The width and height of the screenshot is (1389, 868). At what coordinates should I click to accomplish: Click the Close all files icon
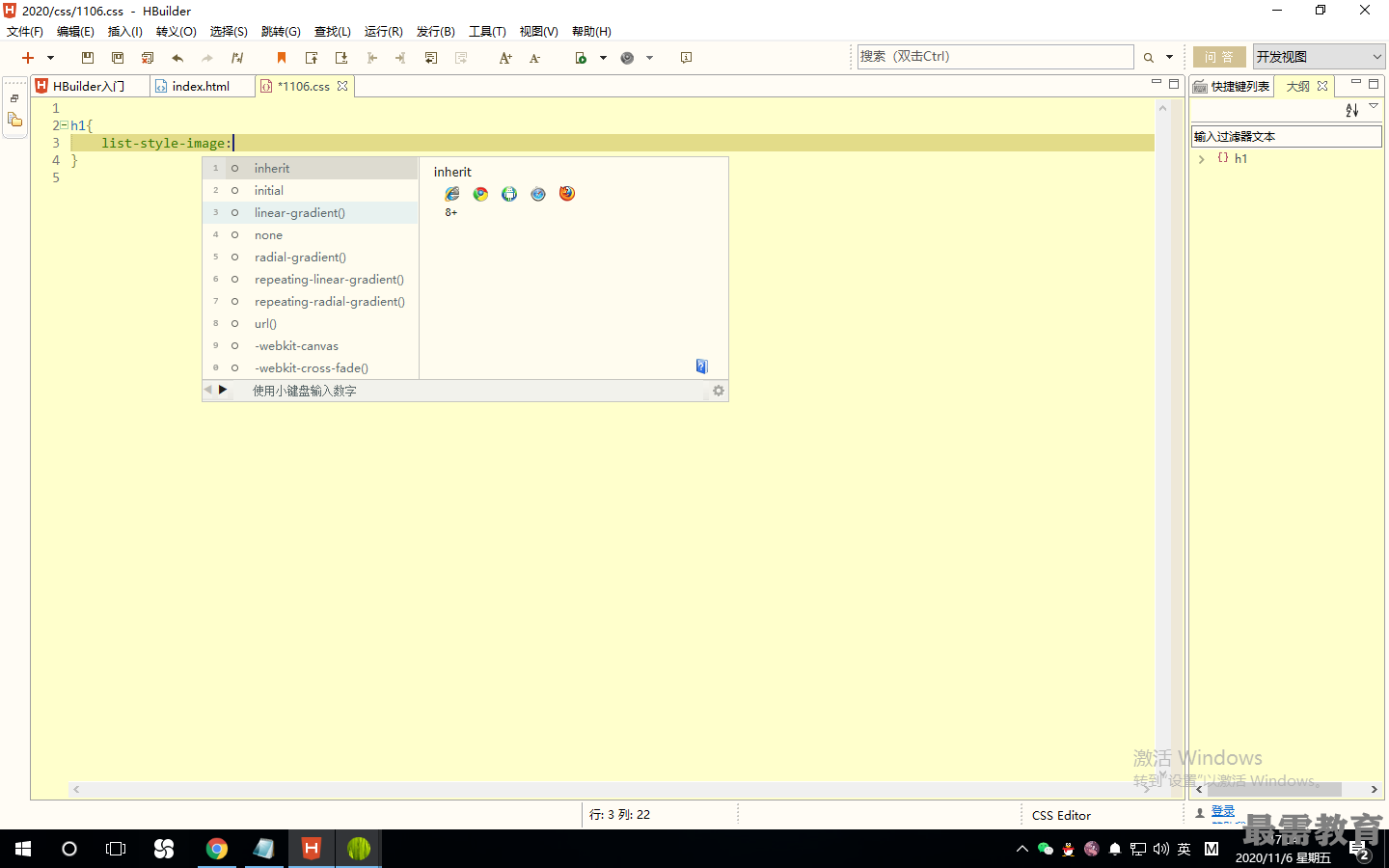(148, 58)
